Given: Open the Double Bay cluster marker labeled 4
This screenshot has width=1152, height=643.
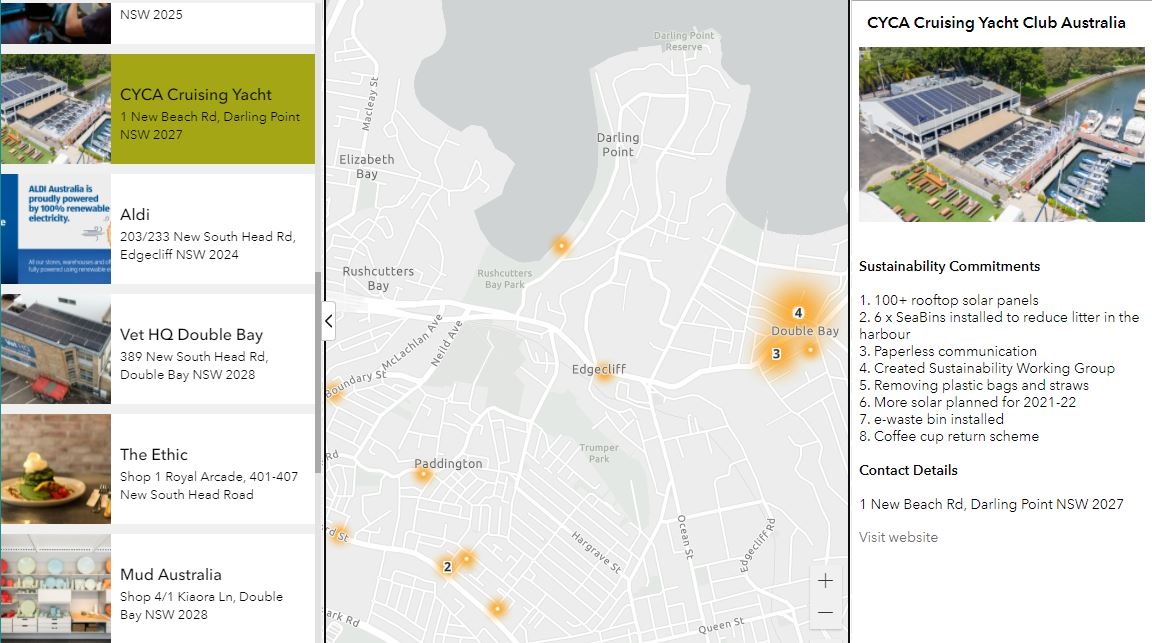Looking at the screenshot, I should tap(799, 312).
